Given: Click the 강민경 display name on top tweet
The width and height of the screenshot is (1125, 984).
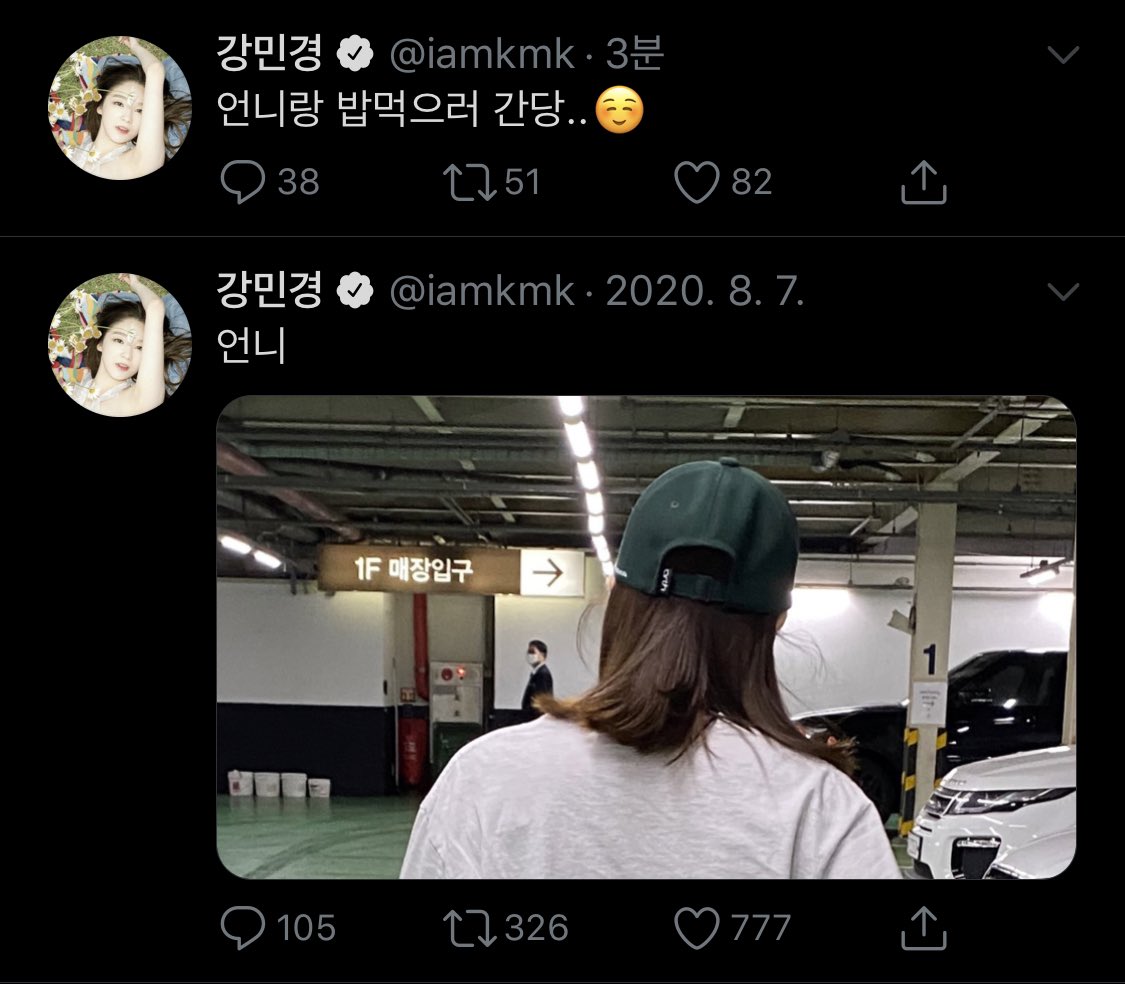Looking at the screenshot, I should pos(270,55).
